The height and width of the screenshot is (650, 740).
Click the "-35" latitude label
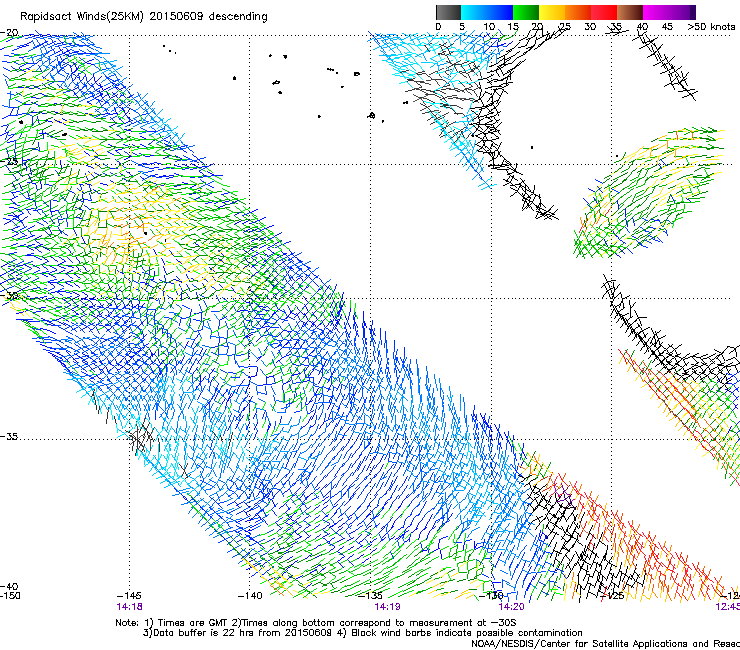tap(9, 437)
